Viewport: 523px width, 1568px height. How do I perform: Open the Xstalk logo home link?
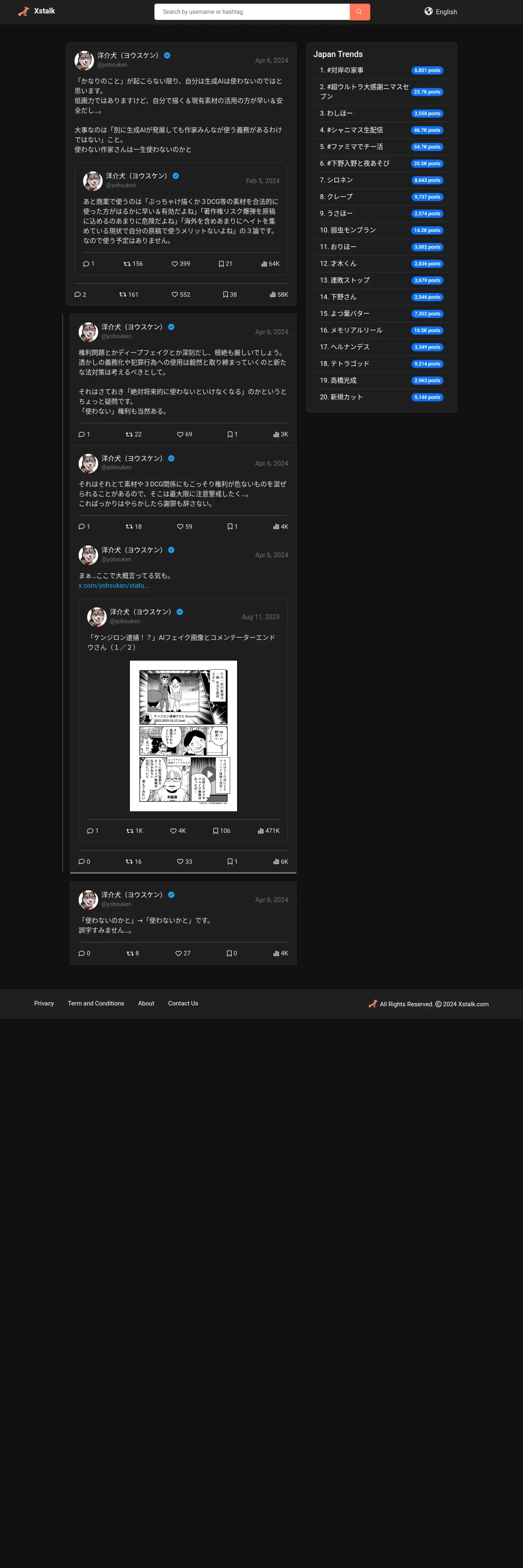pyautogui.click(x=37, y=11)
